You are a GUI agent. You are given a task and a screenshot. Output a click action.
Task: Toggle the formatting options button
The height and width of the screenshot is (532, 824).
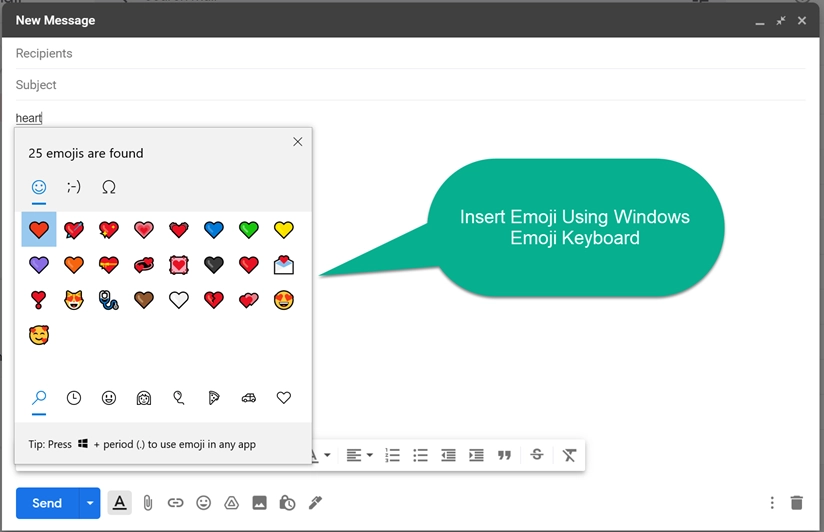coord(119,503)
